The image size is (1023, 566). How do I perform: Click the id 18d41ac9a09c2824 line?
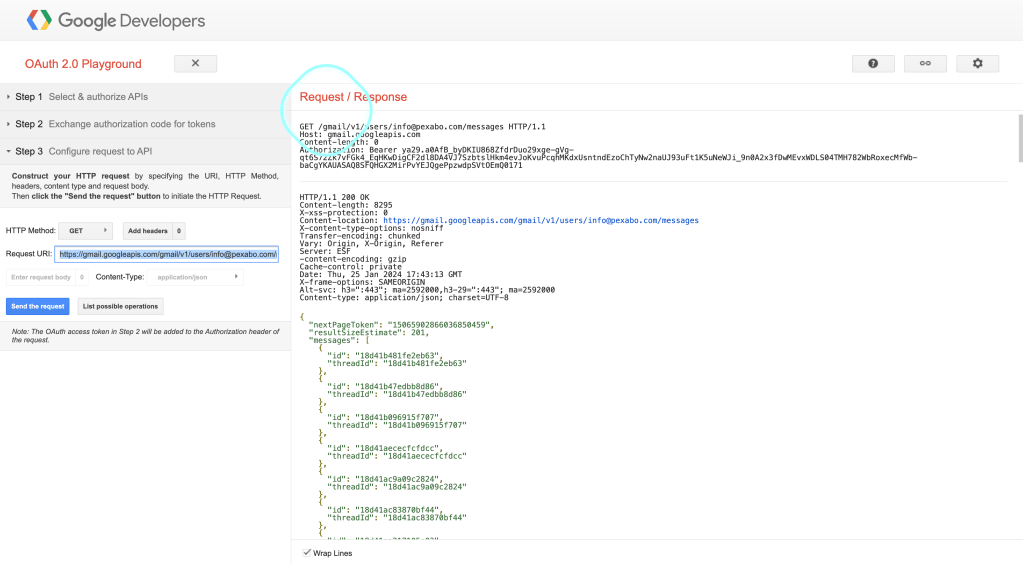[386, 479]
